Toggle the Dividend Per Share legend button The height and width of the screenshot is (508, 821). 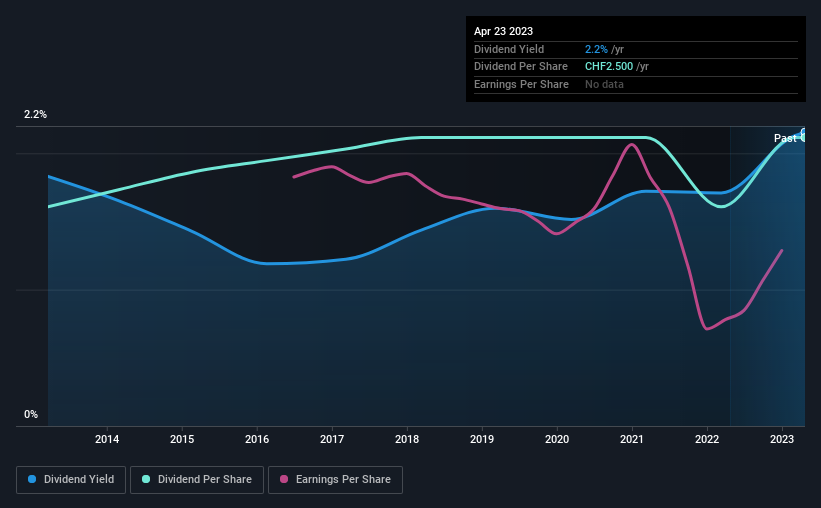197,480
